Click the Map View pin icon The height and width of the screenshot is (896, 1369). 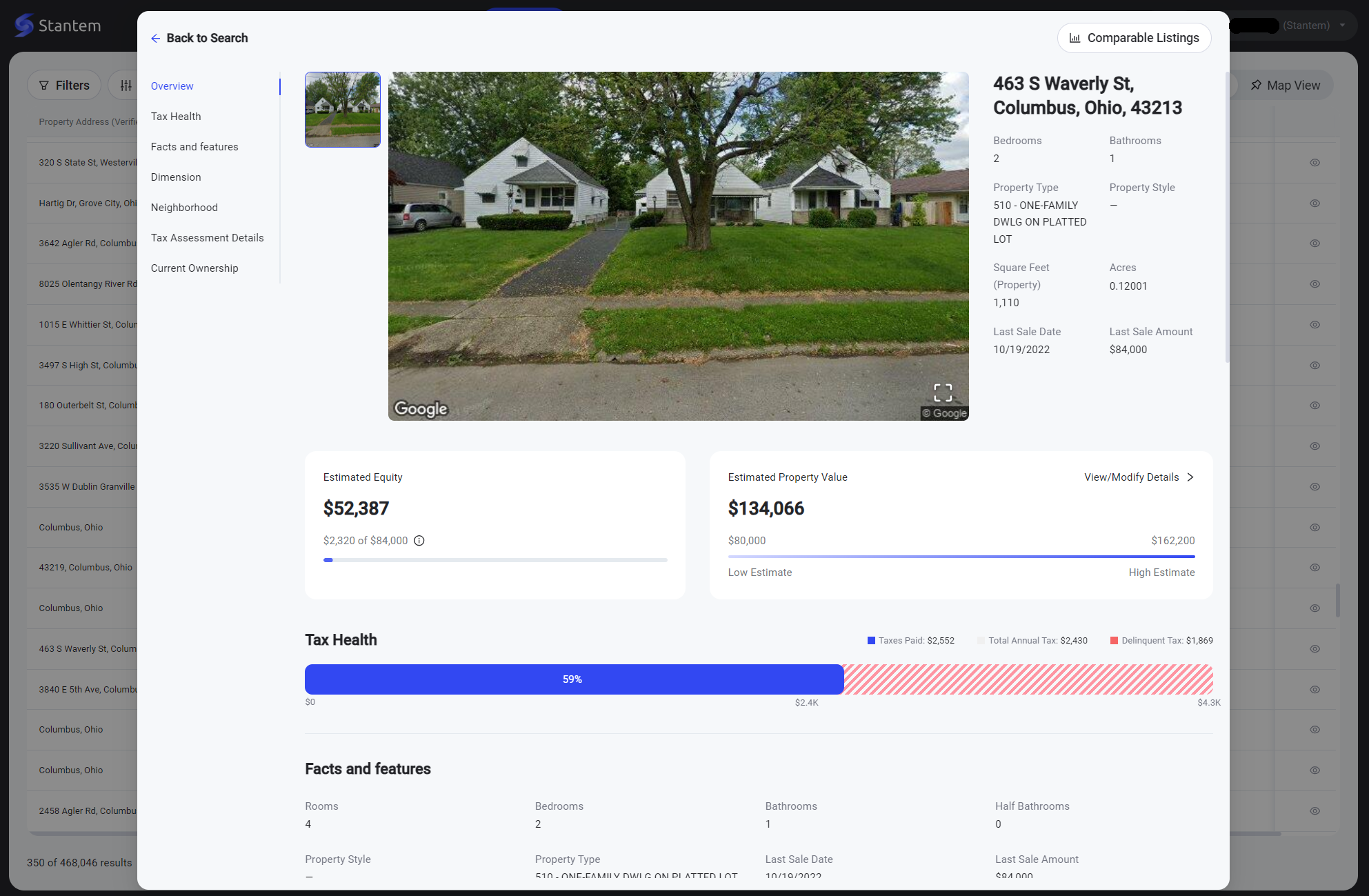click(x=1257, y=86)
